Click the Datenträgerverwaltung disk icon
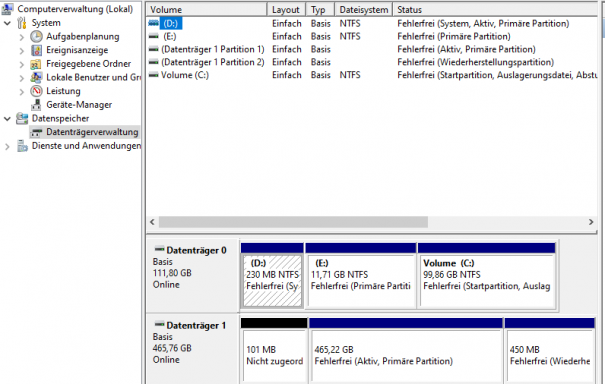Image resolution: width=605 pixels, height=384 pixels. (36, 132)
